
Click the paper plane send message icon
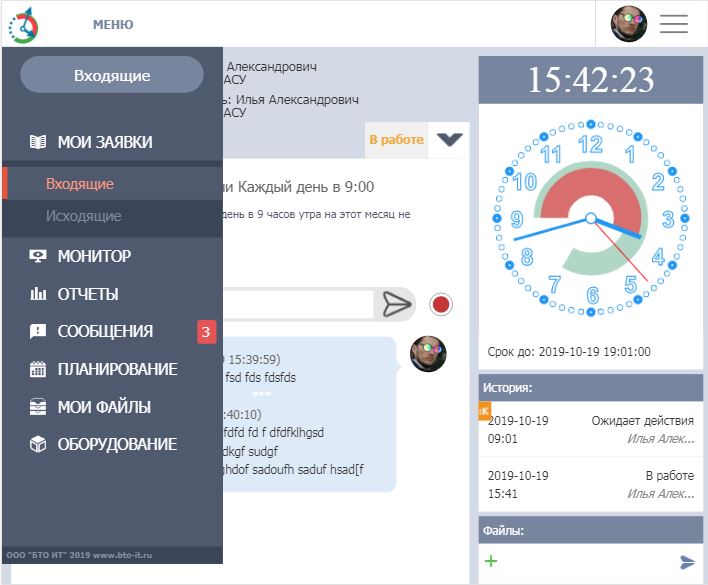[x=397, y=304]
